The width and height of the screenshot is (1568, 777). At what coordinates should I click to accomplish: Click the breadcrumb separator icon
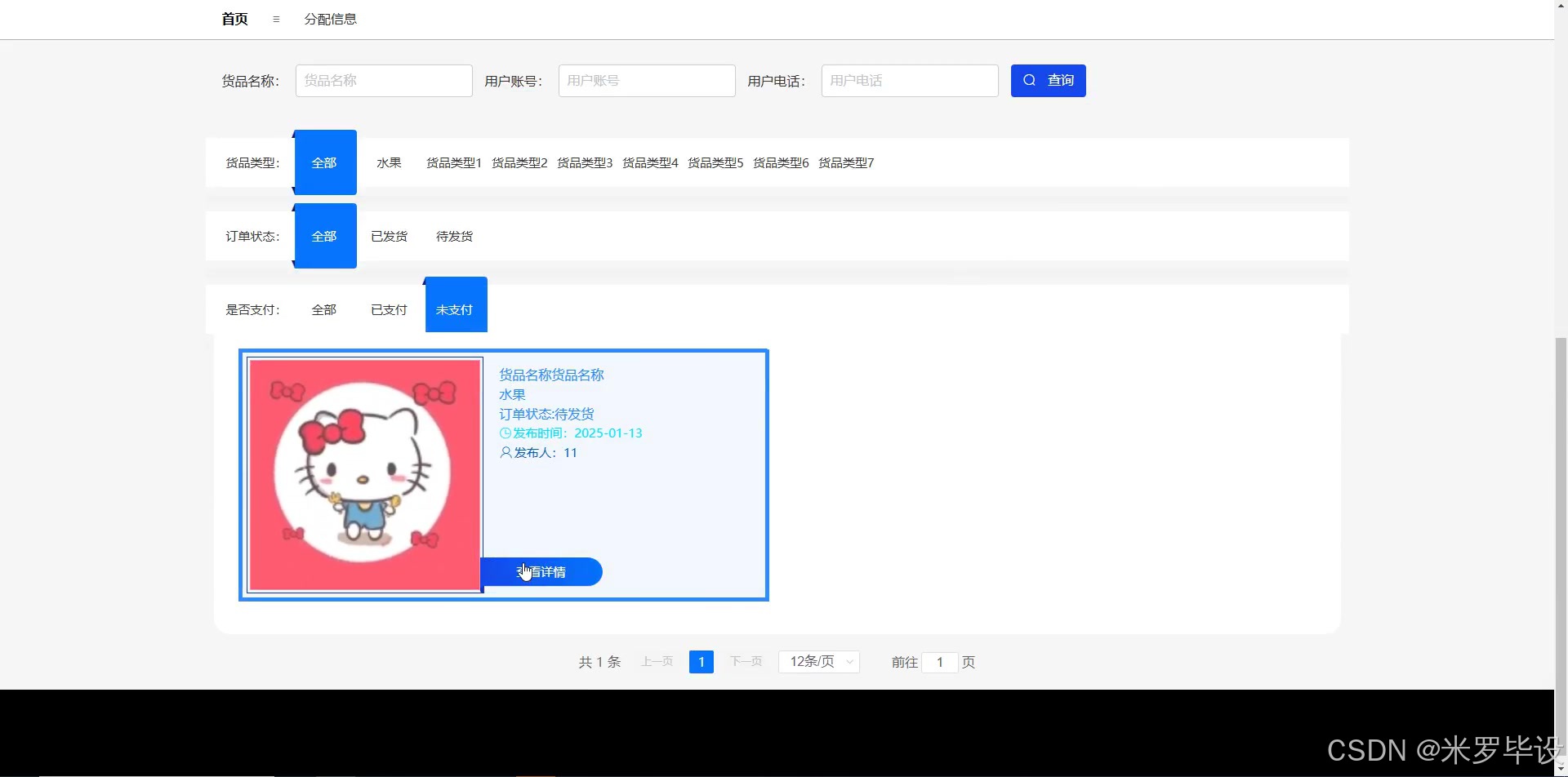276,19
